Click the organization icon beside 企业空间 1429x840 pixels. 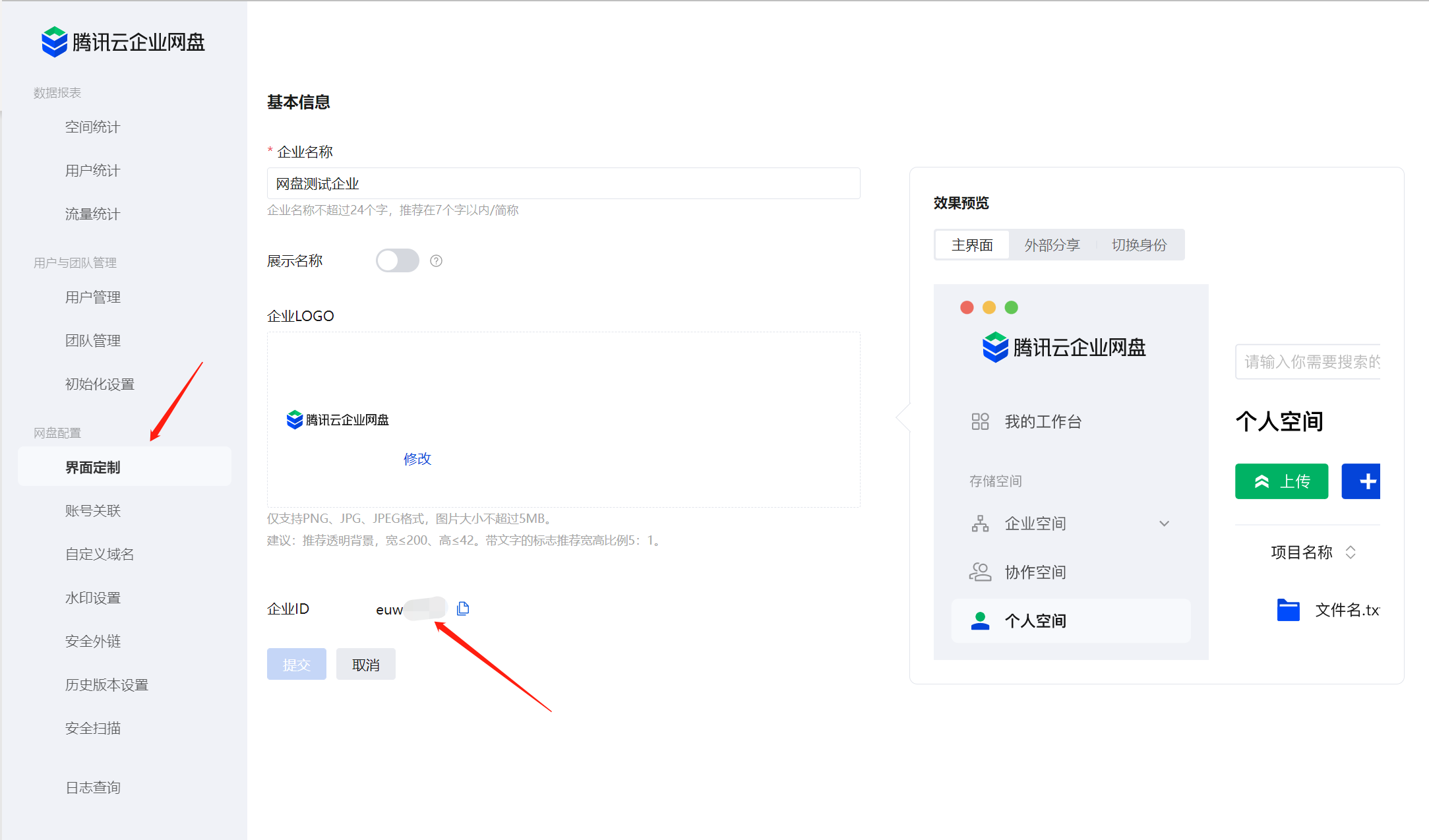980,524
